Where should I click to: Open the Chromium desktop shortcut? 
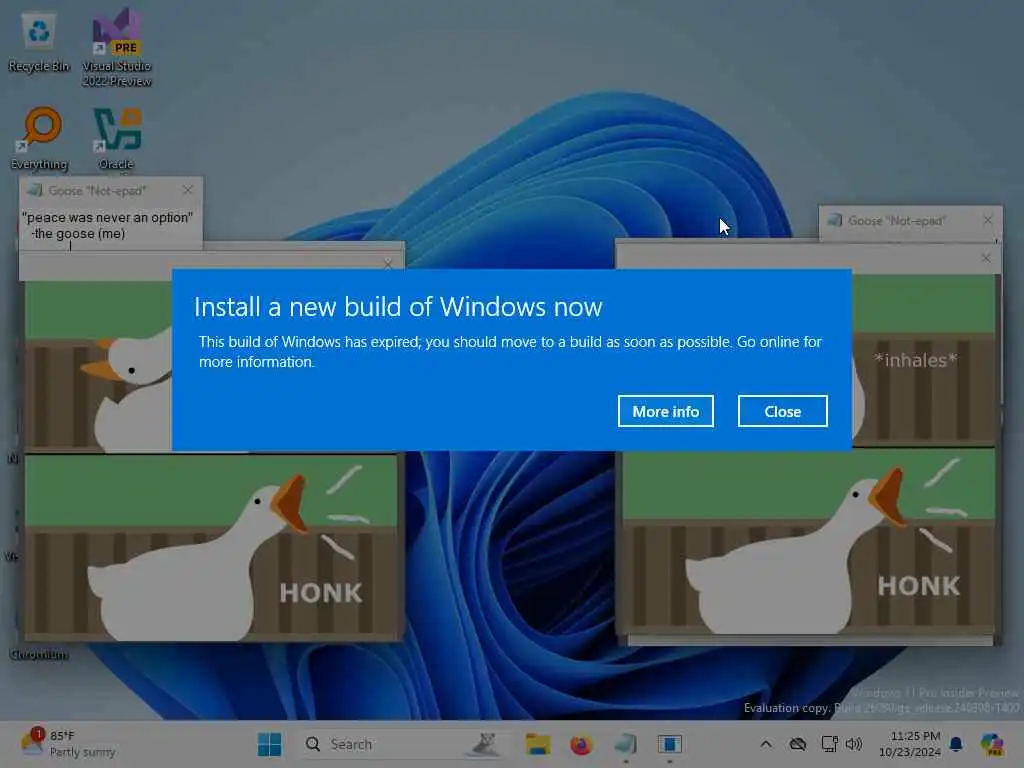point(39,654)
